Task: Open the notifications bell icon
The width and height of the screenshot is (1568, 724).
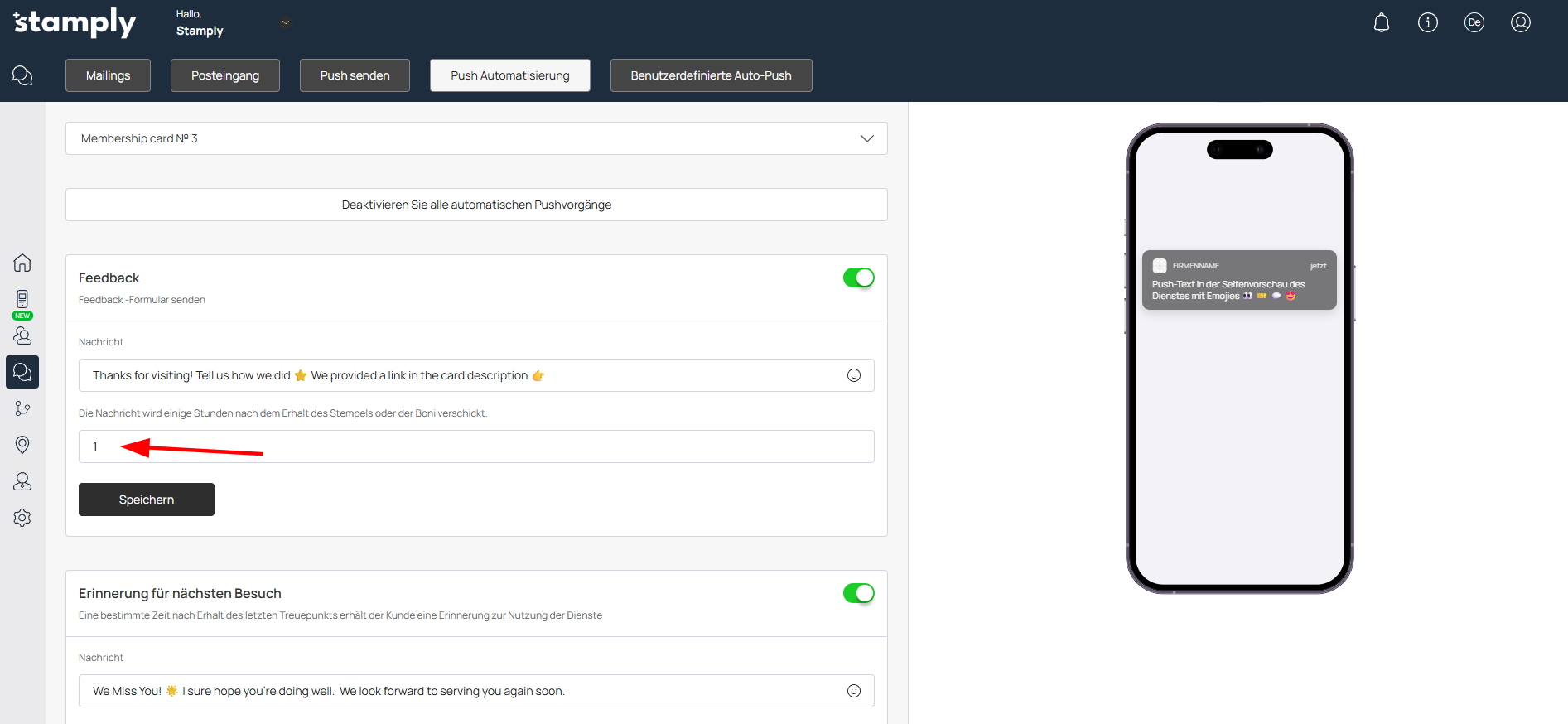Action: (1381, 22)
